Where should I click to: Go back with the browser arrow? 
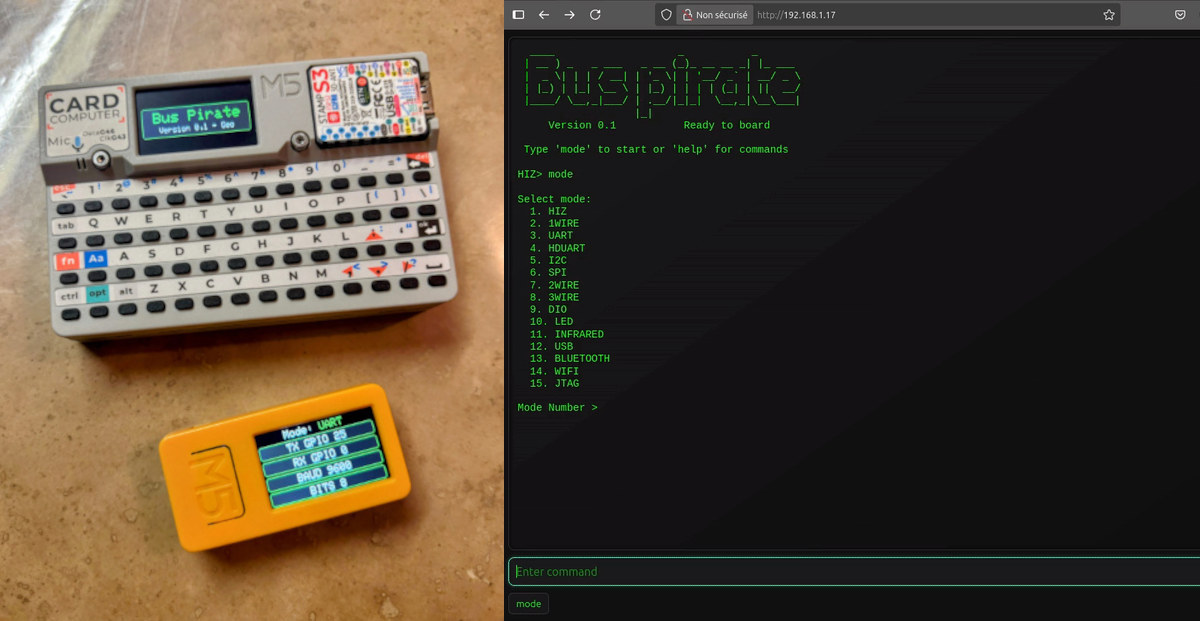tap(544, 15)
